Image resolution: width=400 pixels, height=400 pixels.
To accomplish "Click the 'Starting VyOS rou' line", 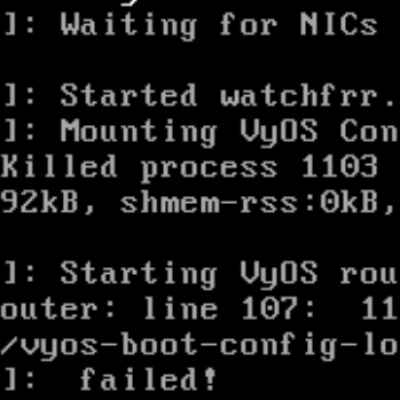I will pyautogui.click(x=199, y=275).
